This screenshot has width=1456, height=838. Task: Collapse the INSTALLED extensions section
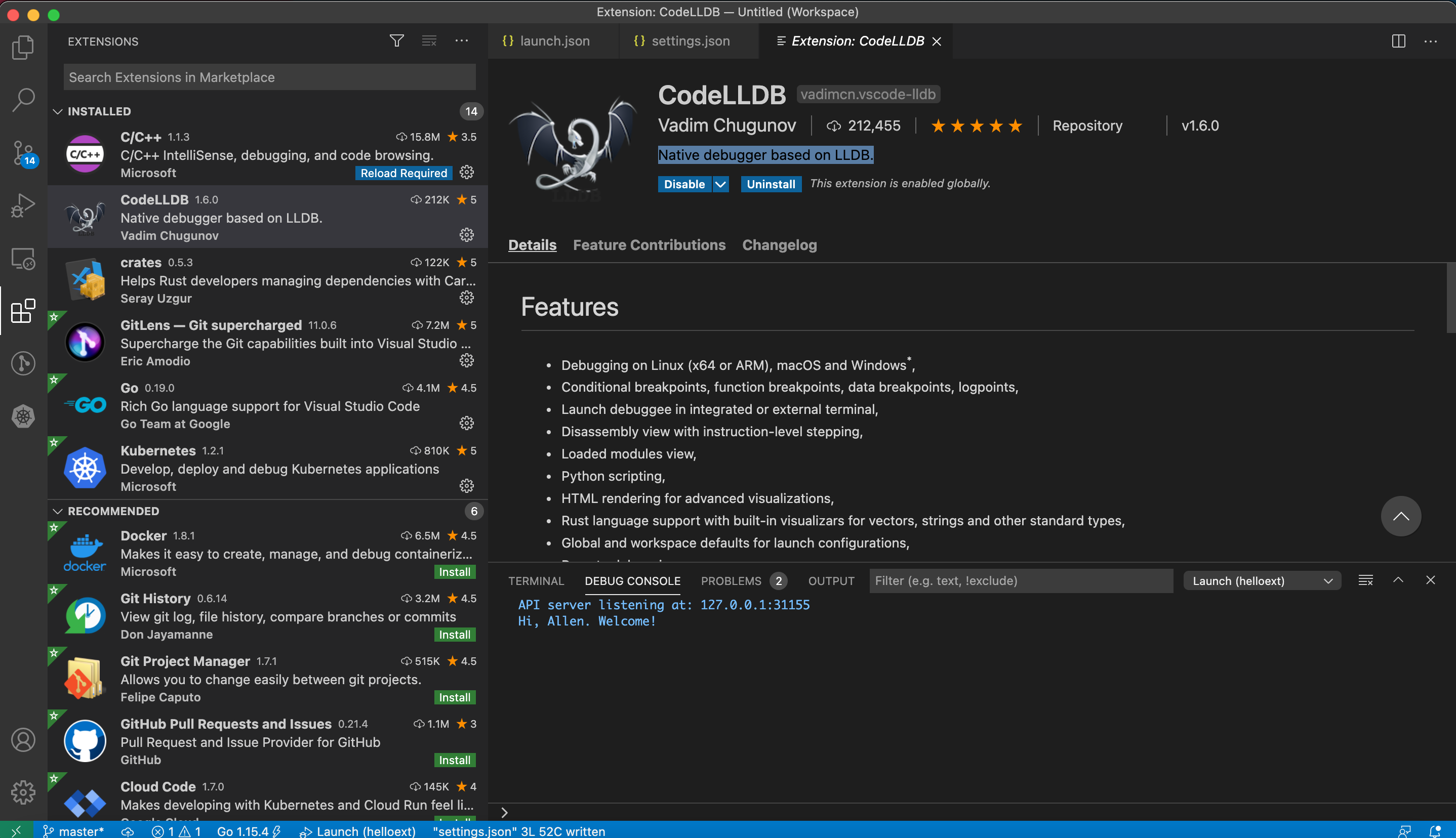point(58,111)
